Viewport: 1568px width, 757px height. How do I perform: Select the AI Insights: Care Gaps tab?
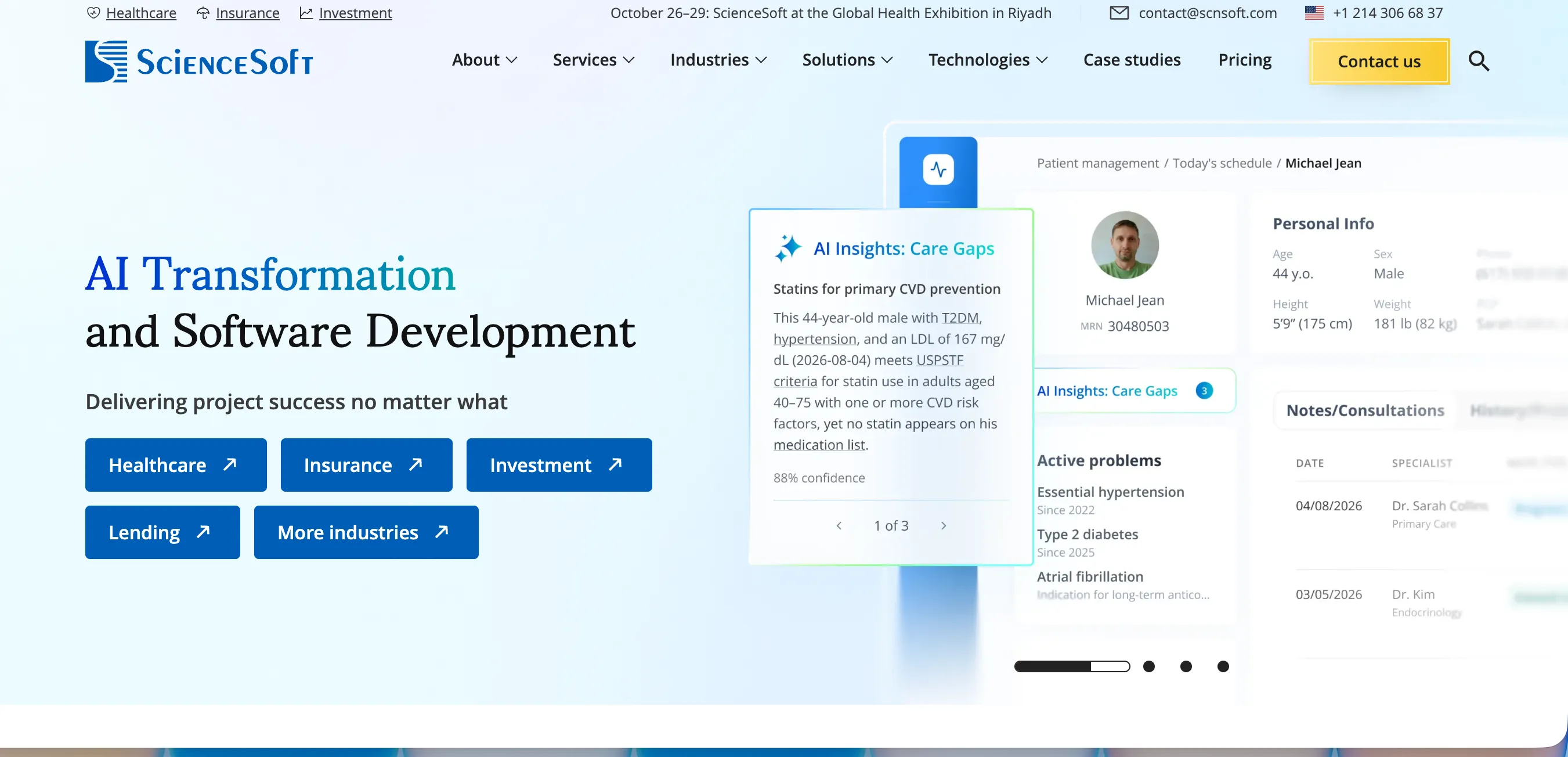1135,391
